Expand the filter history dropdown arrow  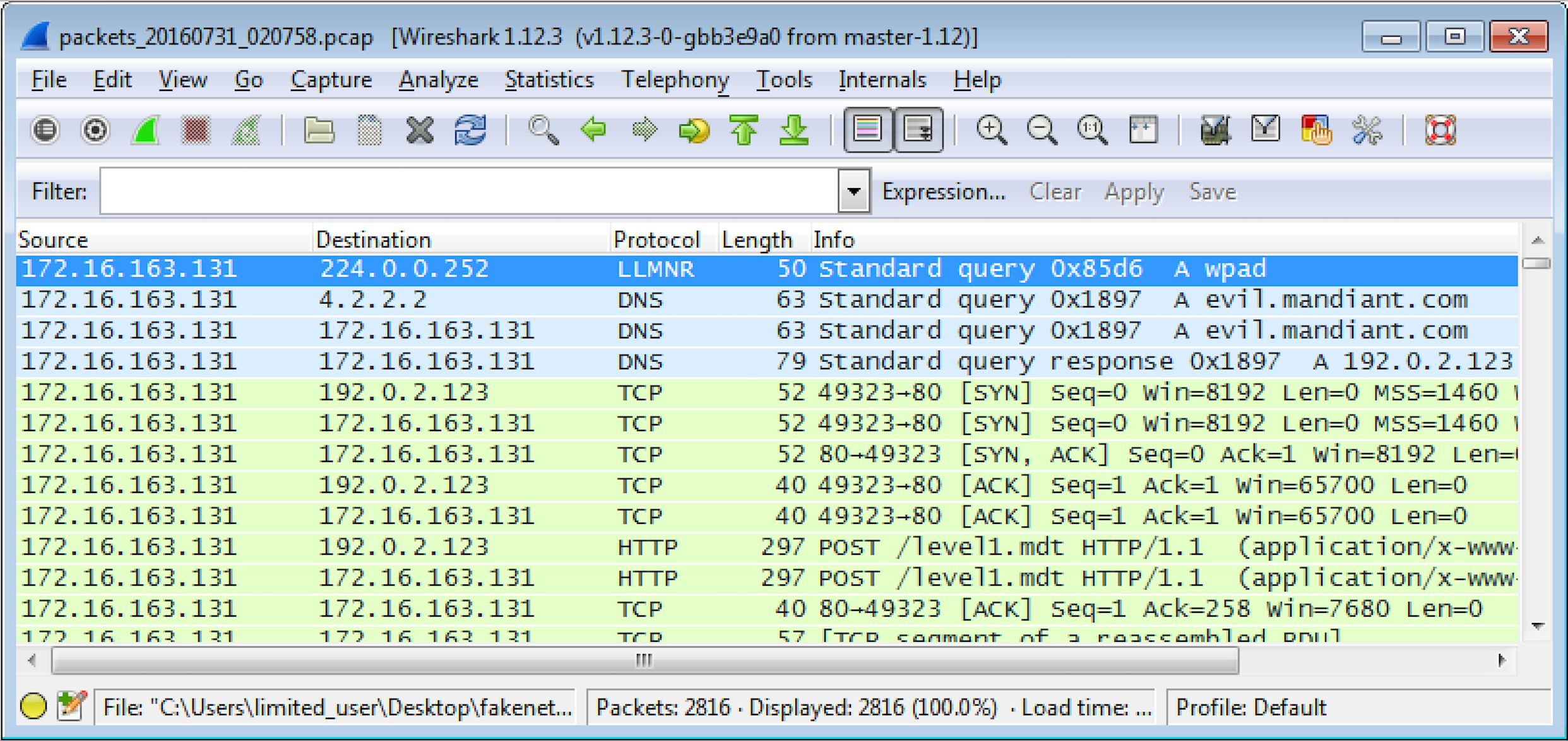point(854,191)
